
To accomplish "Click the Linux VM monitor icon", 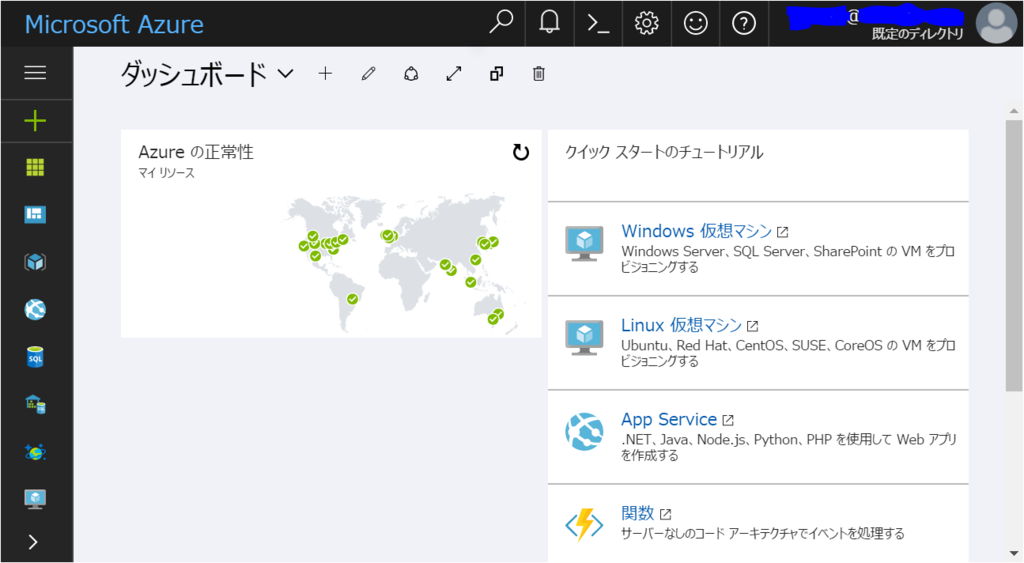I will click(584, 338).
